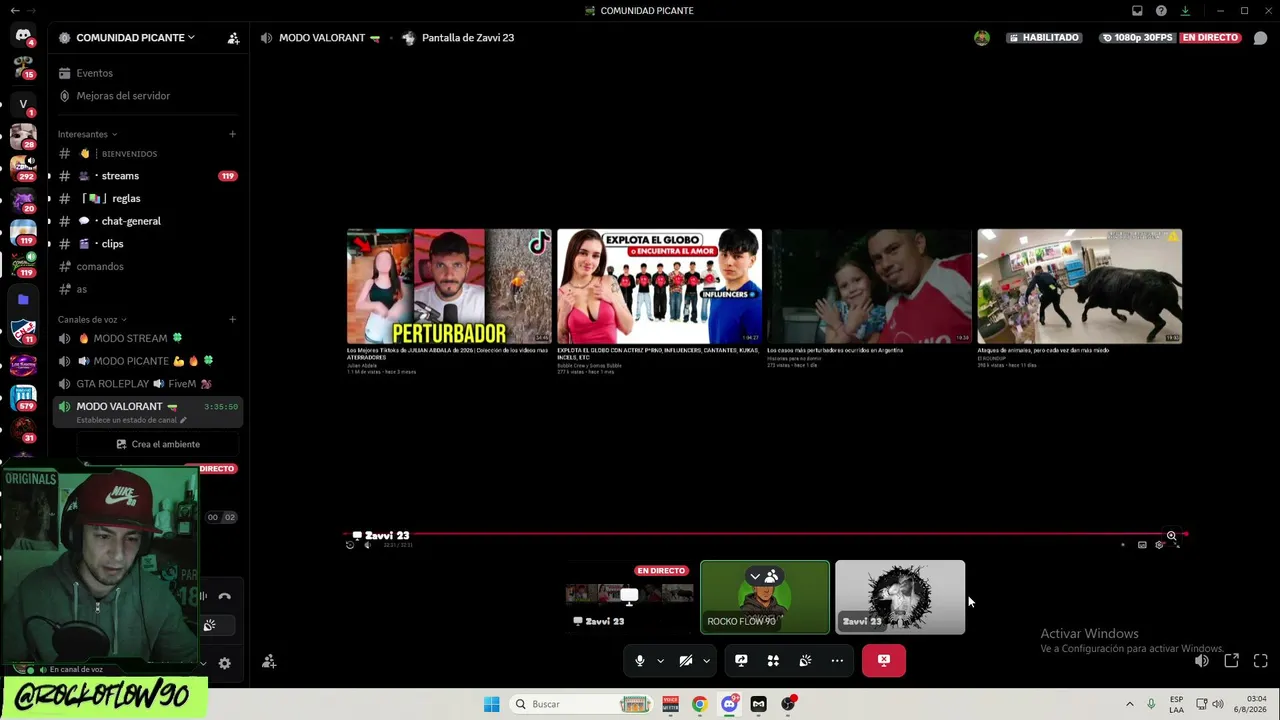Open the streams text channel
Screen dimensions: 1280x720
click(x=148, y=176)
